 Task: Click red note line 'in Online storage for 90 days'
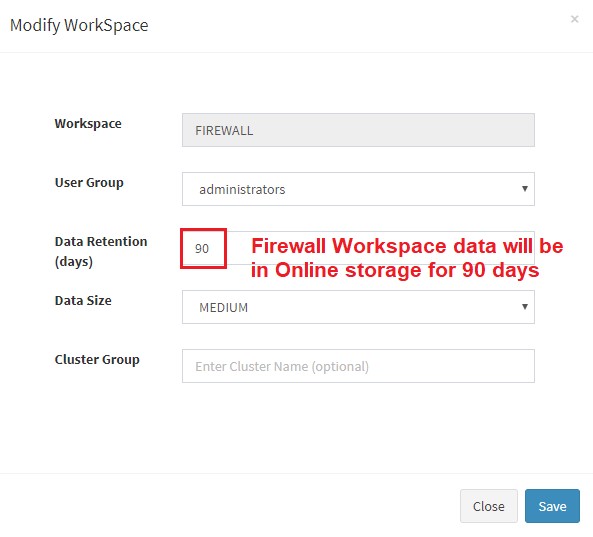395,270
